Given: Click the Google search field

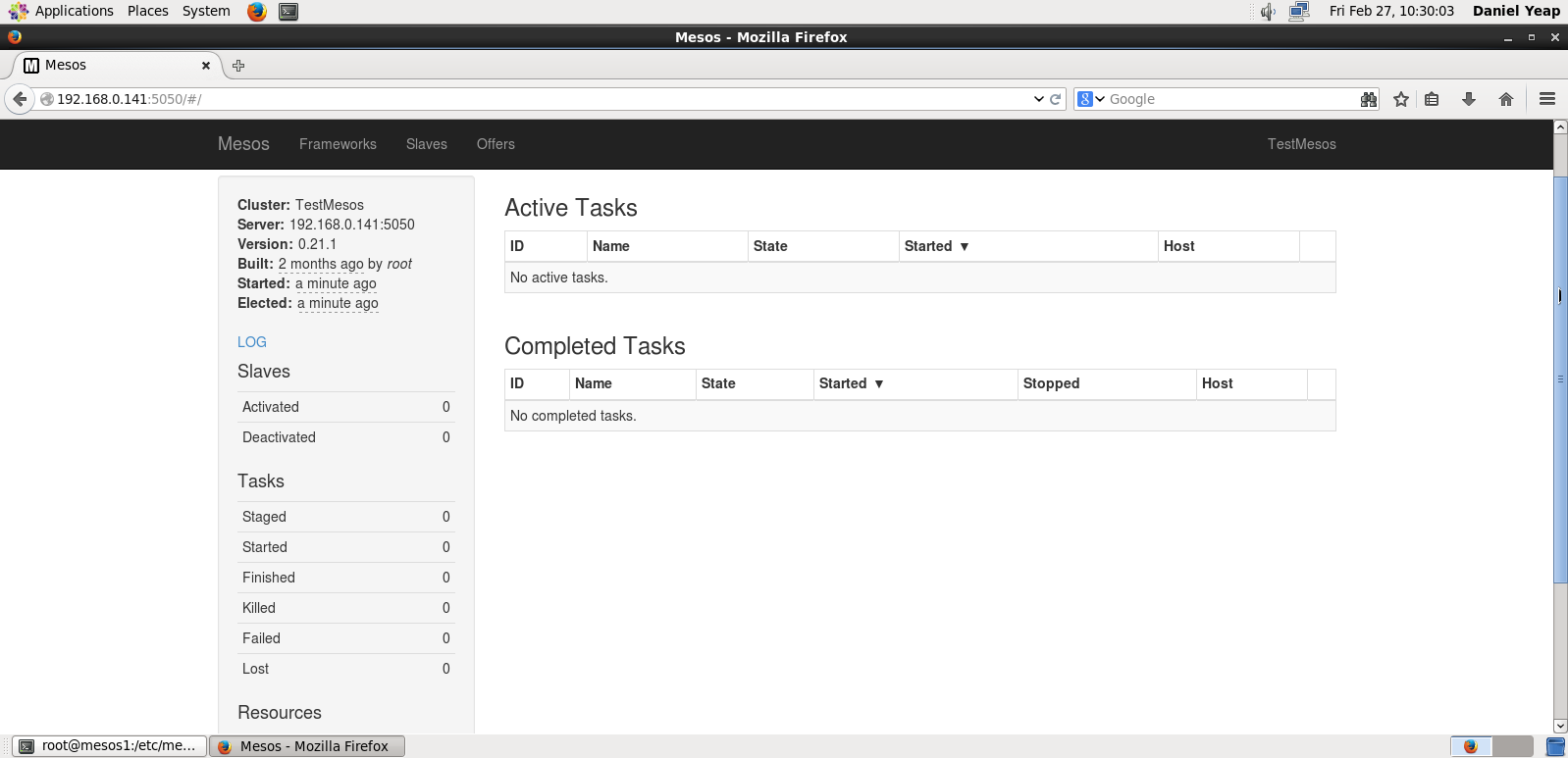Looking at the screenshot, I should point(1231,99).
